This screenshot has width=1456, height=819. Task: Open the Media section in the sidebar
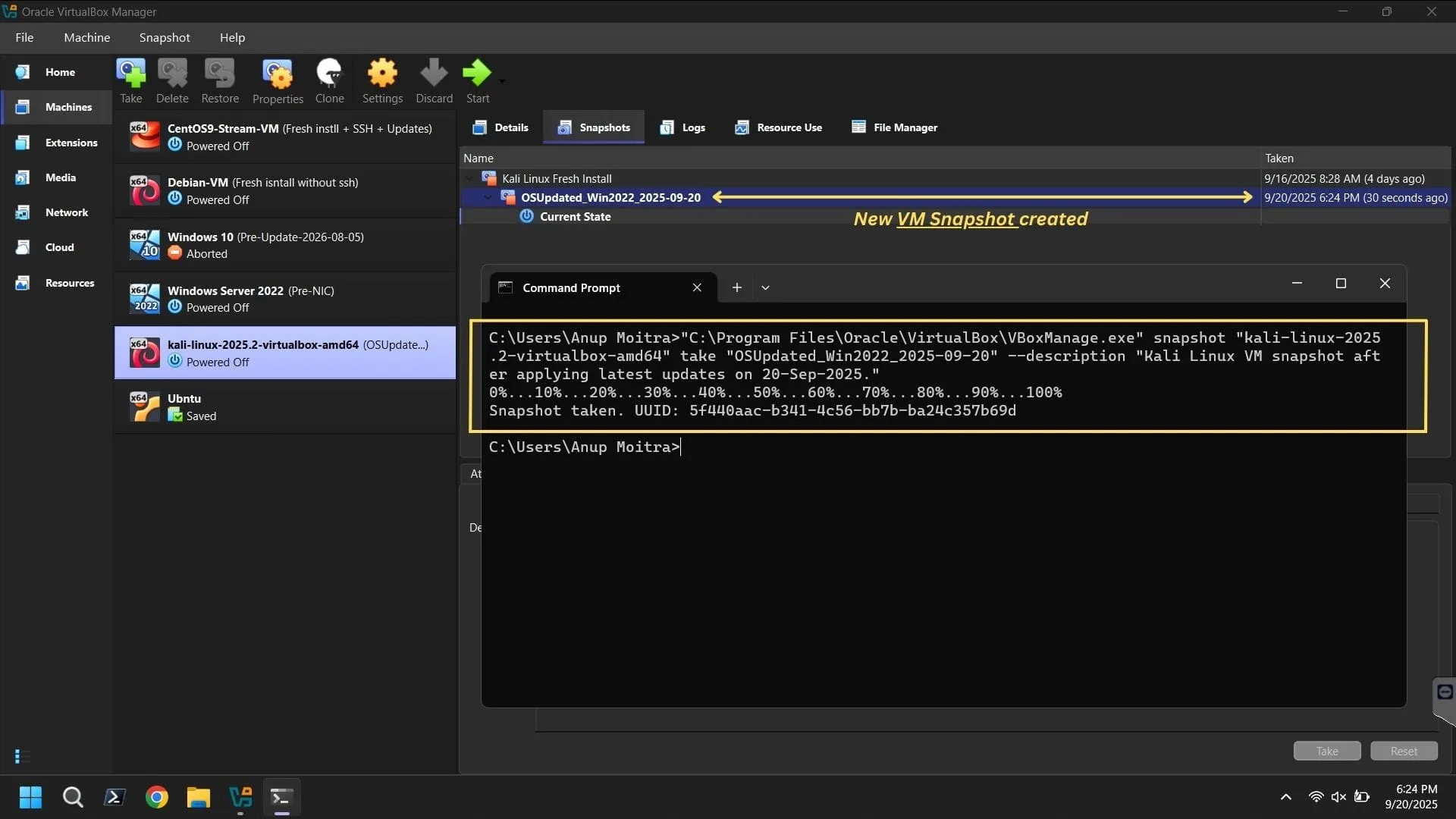tap(58, 177)
